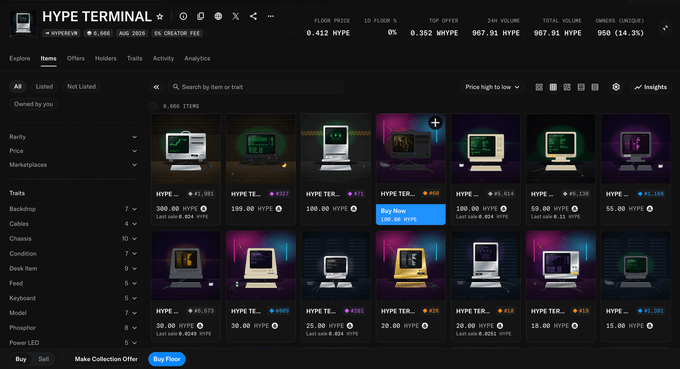Screen dimensions: 680x369
Task: Click the share icon in header
Action: click(253, 16)
